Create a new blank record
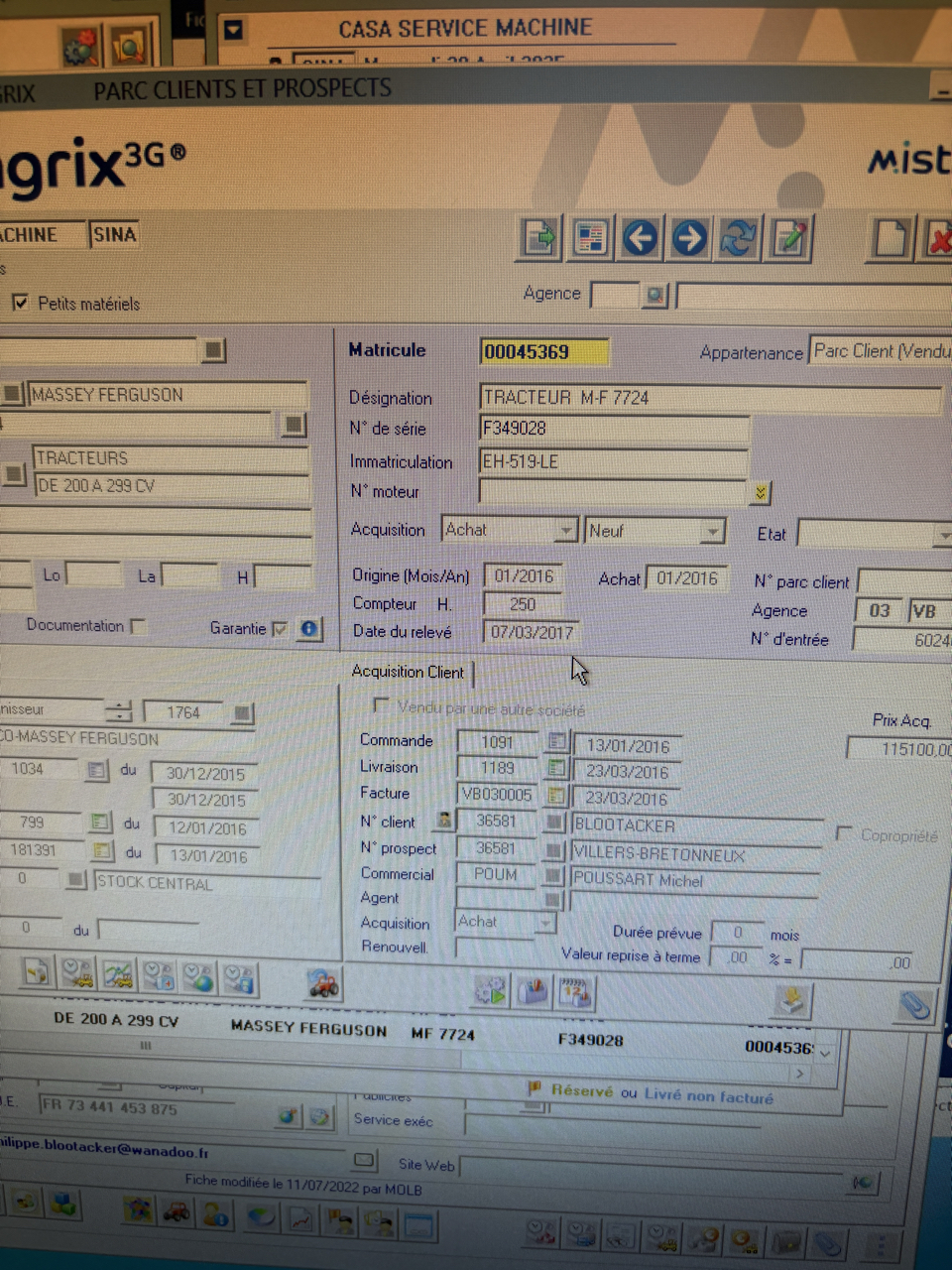 coord(891,239)
